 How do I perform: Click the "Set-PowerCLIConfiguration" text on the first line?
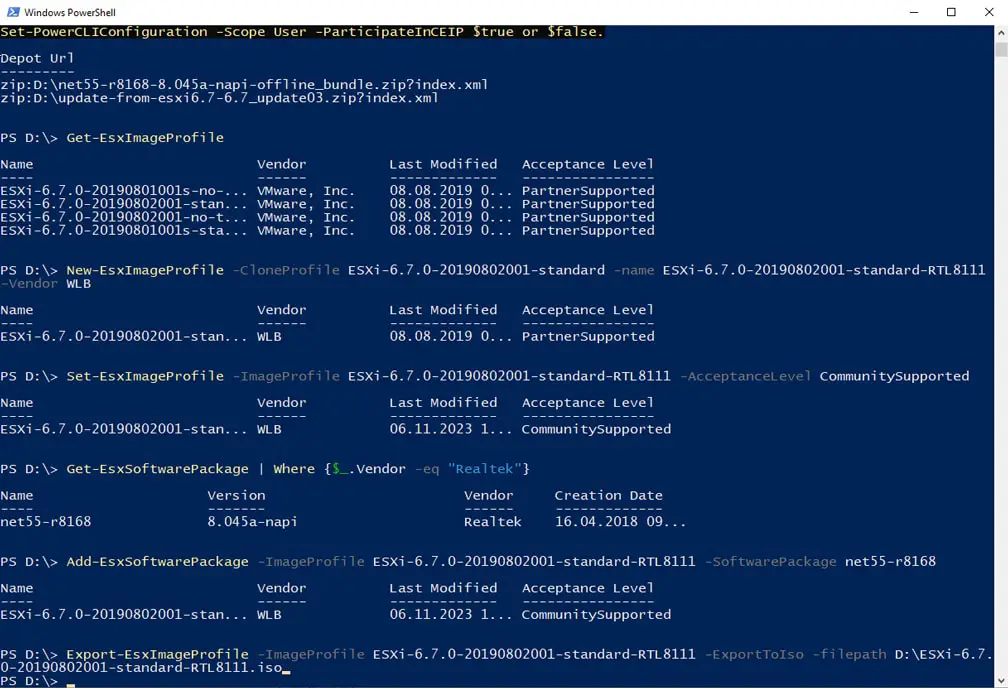pyautogui.click(x=104, y=32)
